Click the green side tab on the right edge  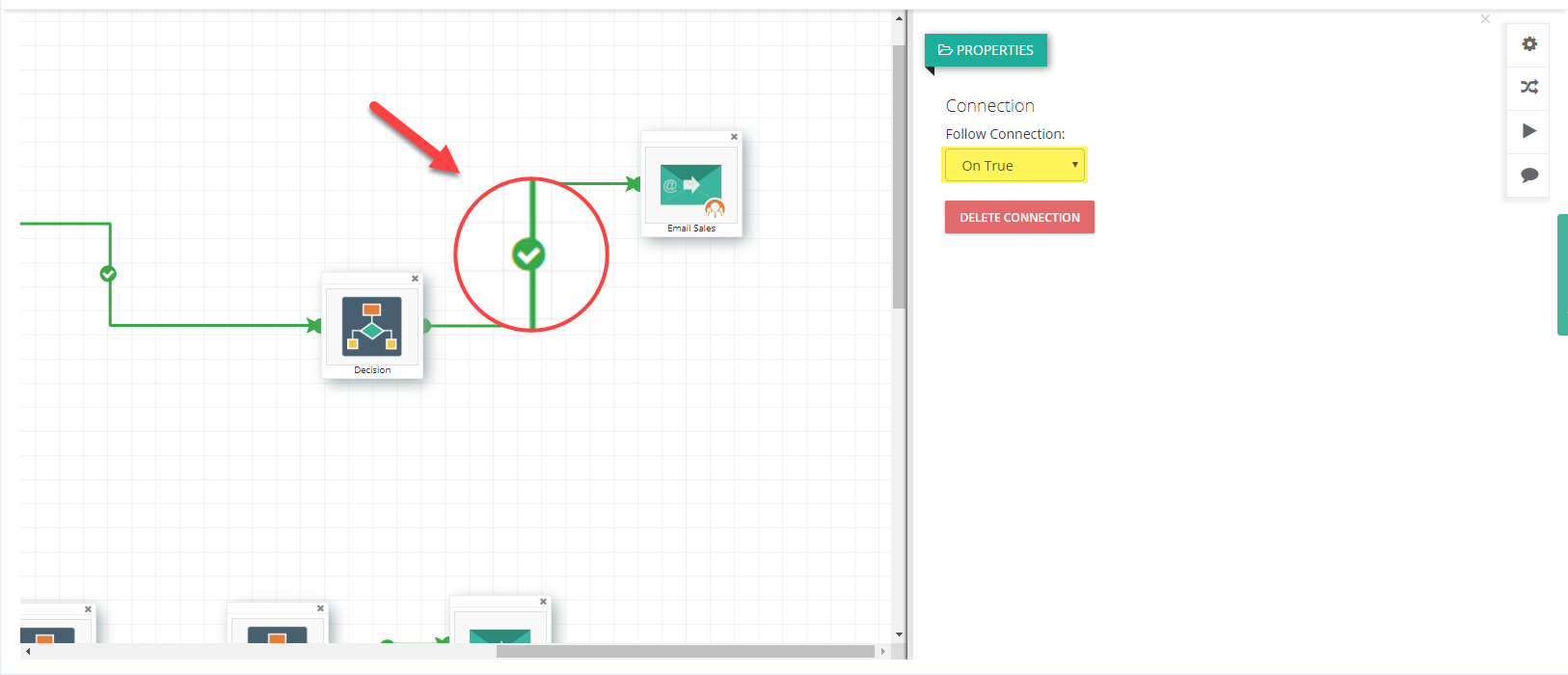1562,275
